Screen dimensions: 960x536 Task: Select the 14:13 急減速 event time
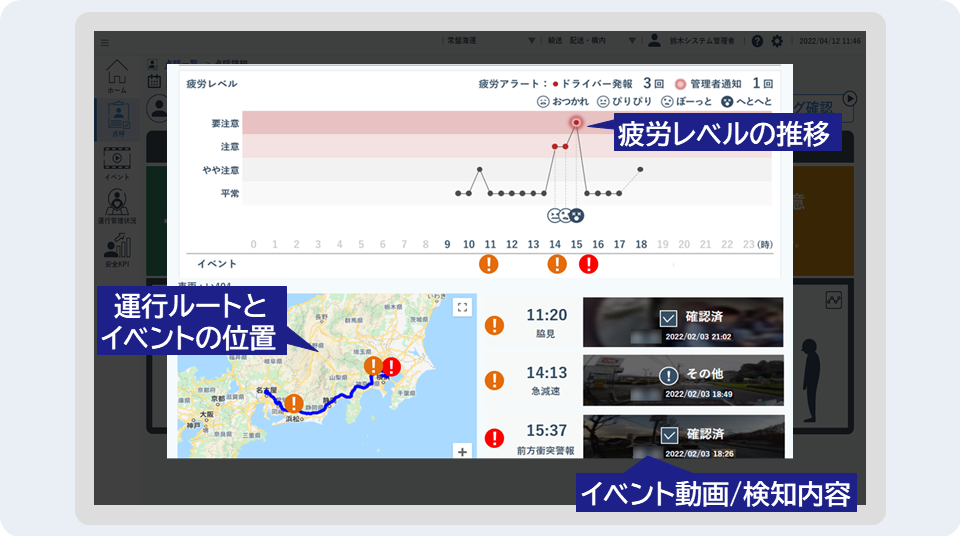(547, 372)
